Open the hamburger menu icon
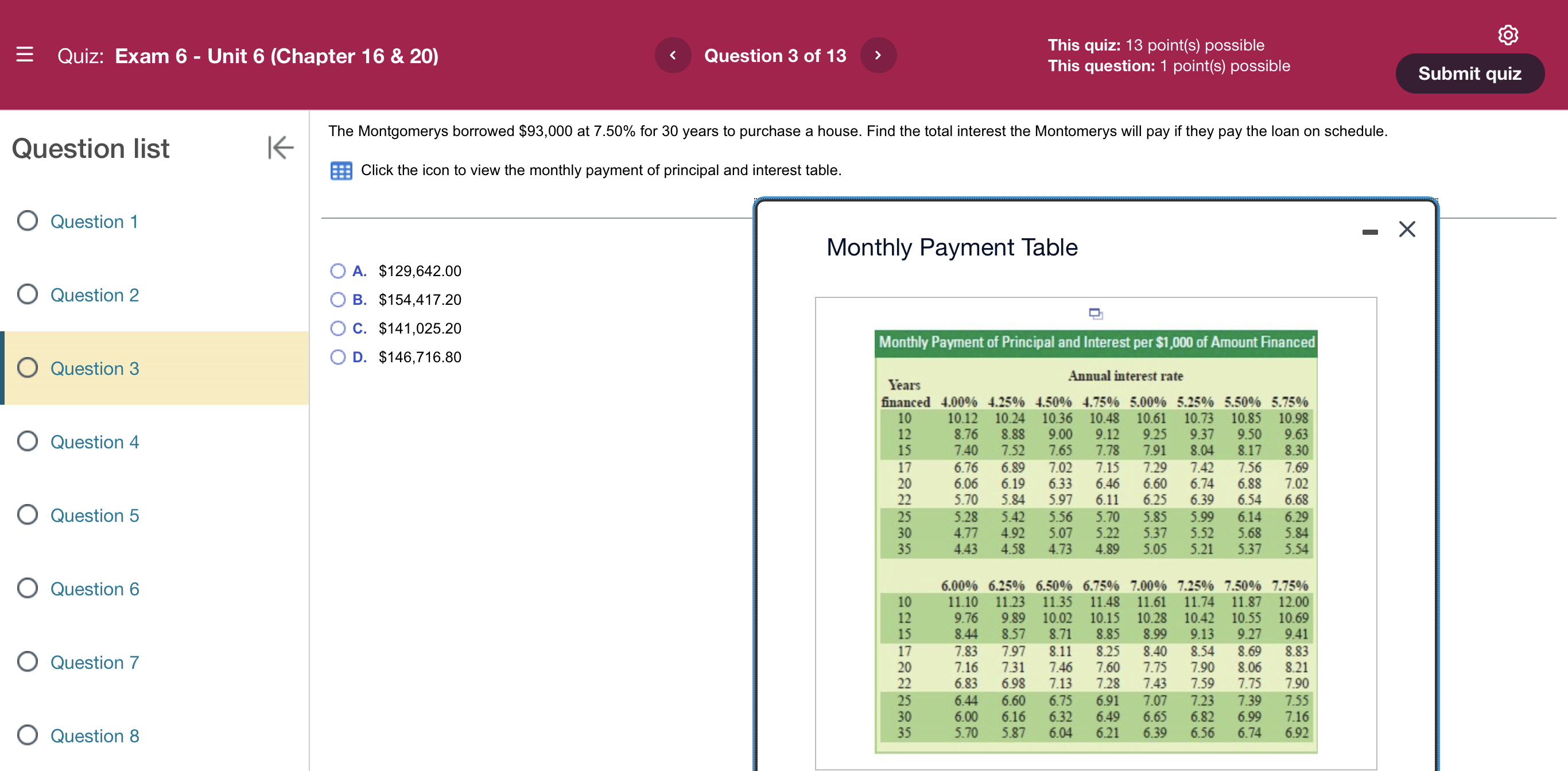1568x771 pixels. click(24, 55)
